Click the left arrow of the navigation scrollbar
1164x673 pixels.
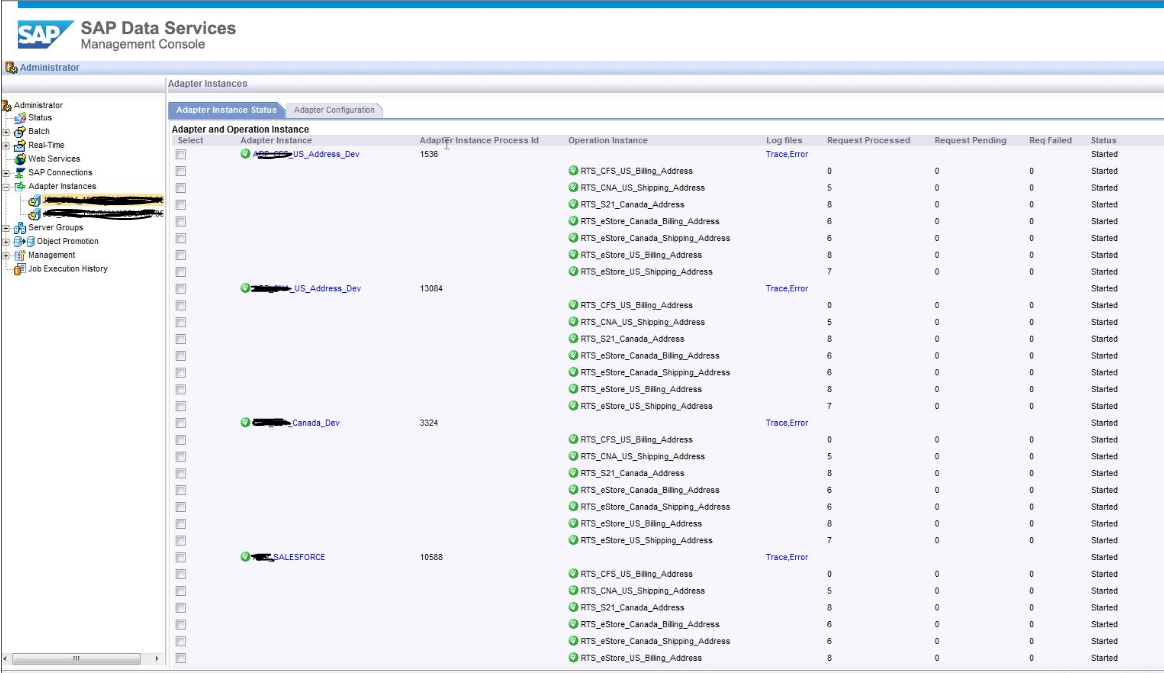click(6, 659)
